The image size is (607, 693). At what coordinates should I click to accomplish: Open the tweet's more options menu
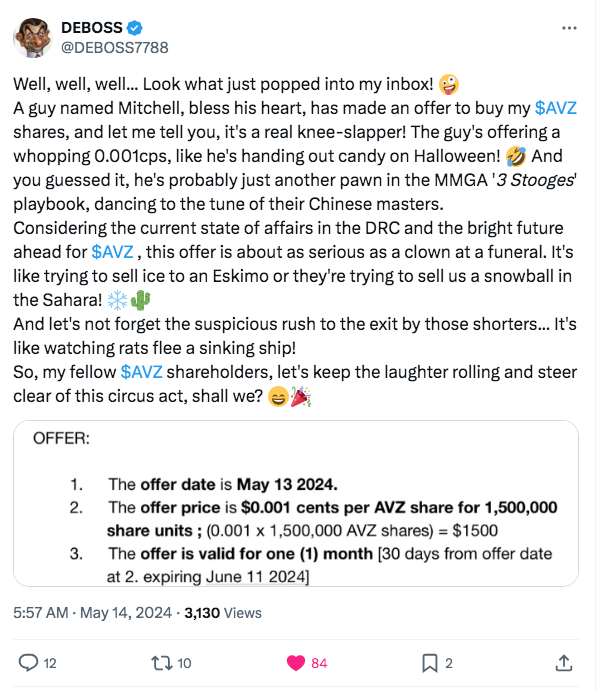[x=570, y=28]
